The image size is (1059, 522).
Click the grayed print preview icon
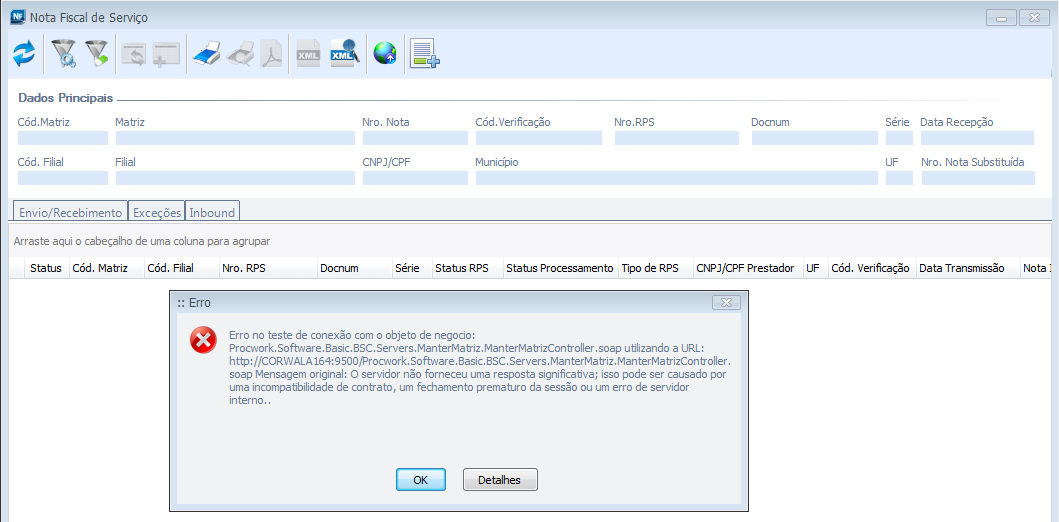click(x=240, y=53)
